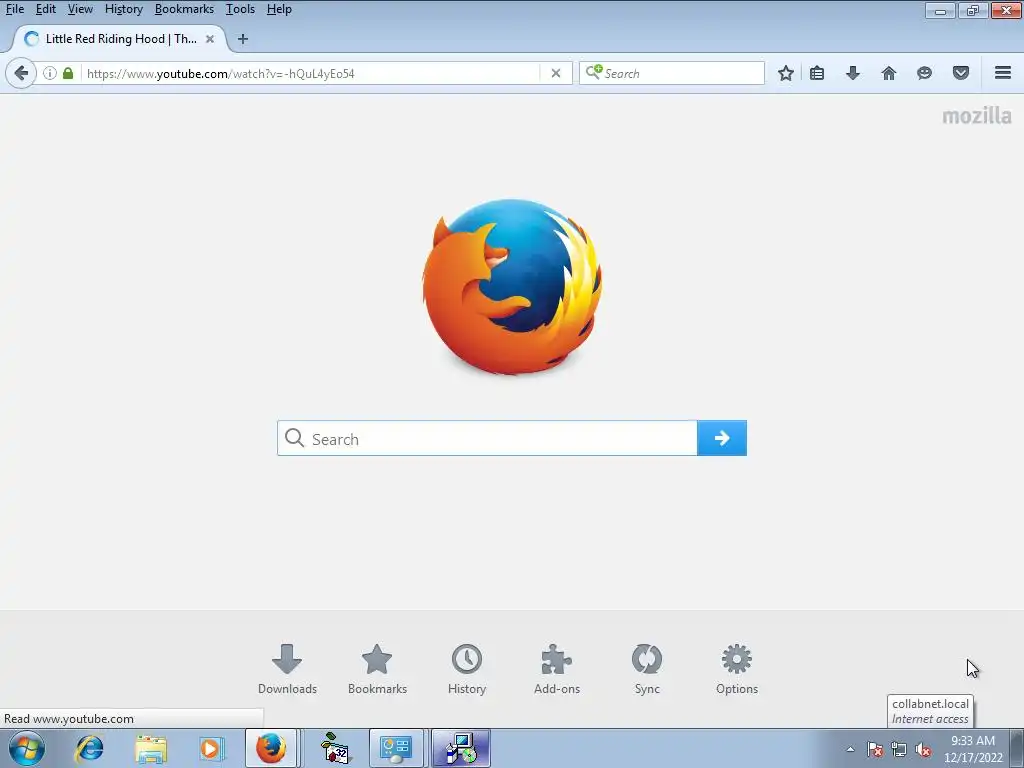Stop loading the page with the X button
Screen dimensions: 1024x768
pos(556,73)
